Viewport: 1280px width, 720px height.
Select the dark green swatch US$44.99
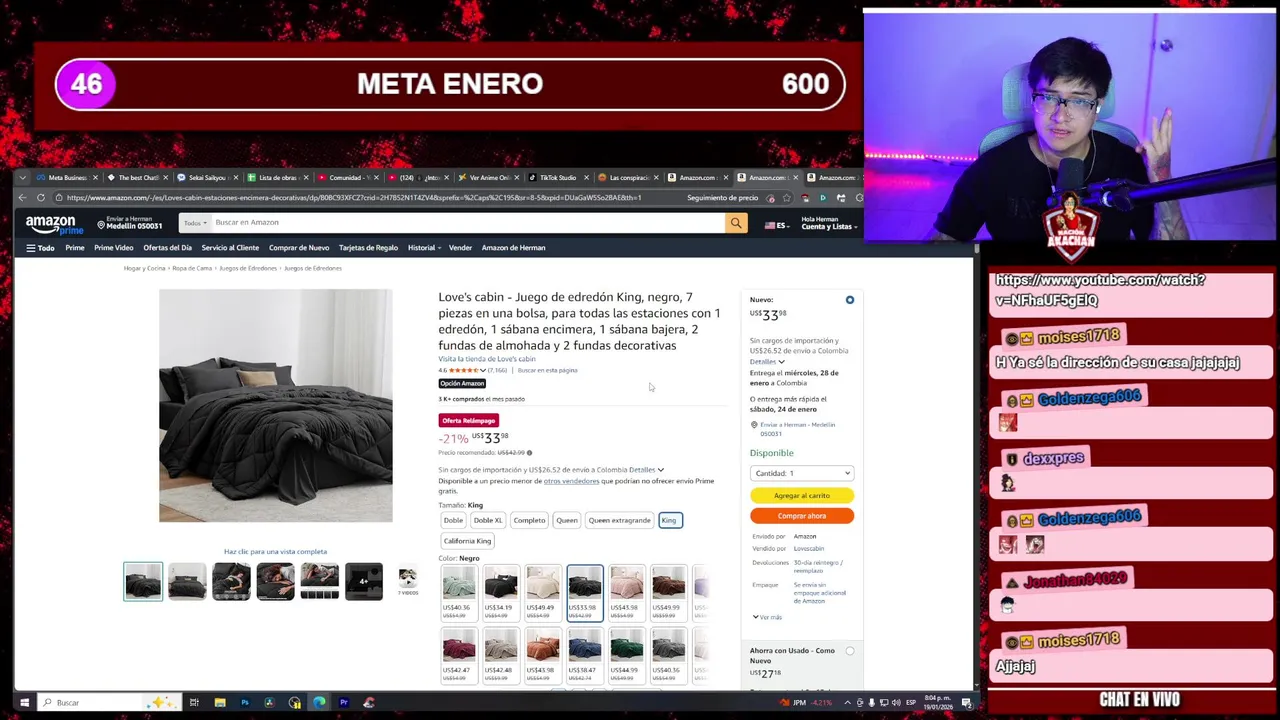(x=627, y=656)
